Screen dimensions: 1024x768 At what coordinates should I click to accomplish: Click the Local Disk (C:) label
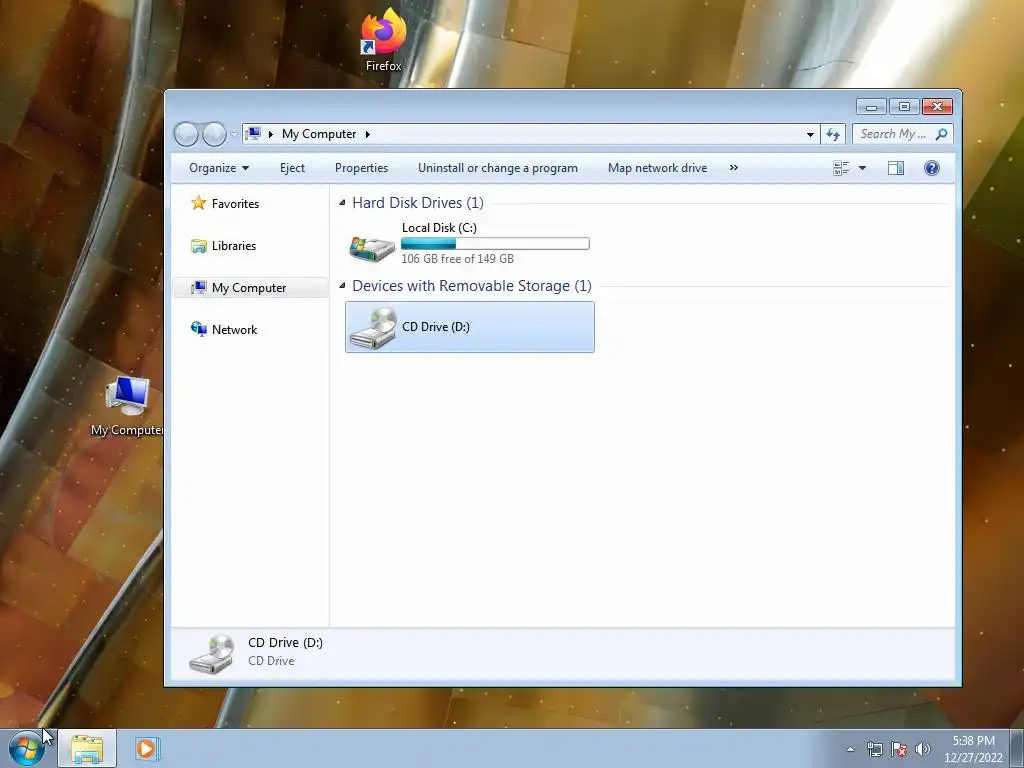439,228
